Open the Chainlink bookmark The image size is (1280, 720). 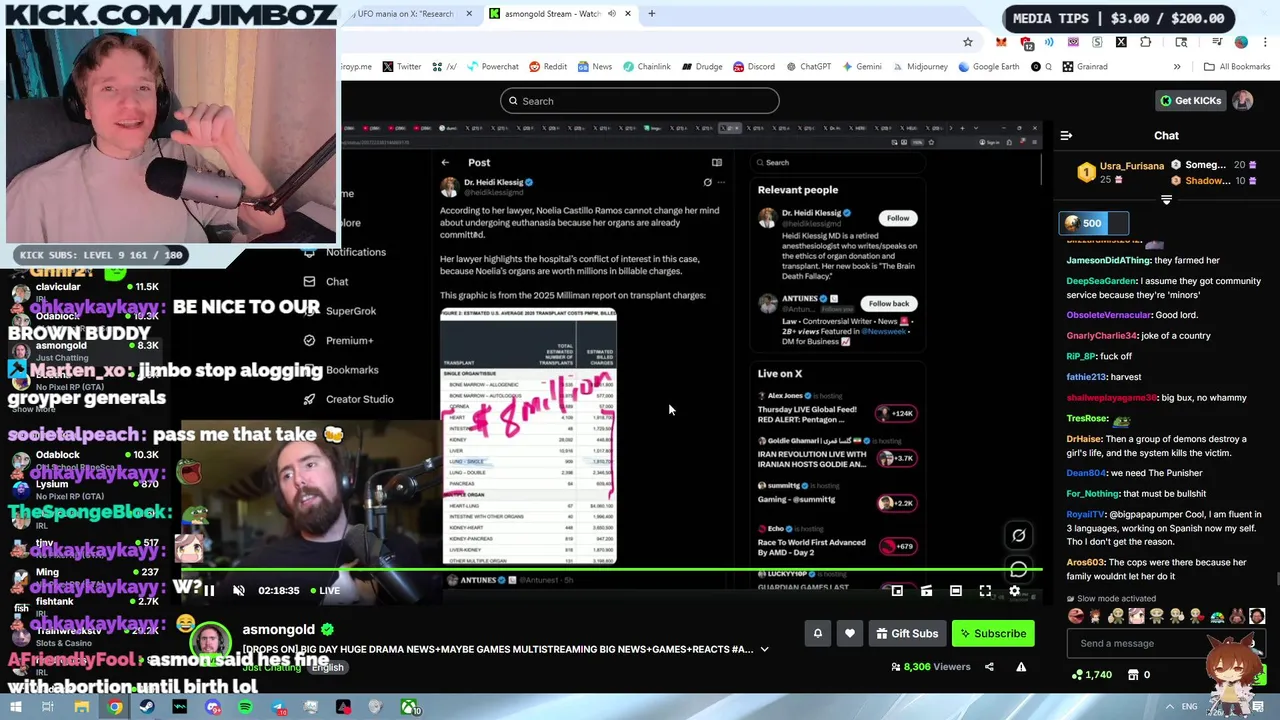click(x=647, y=67)
